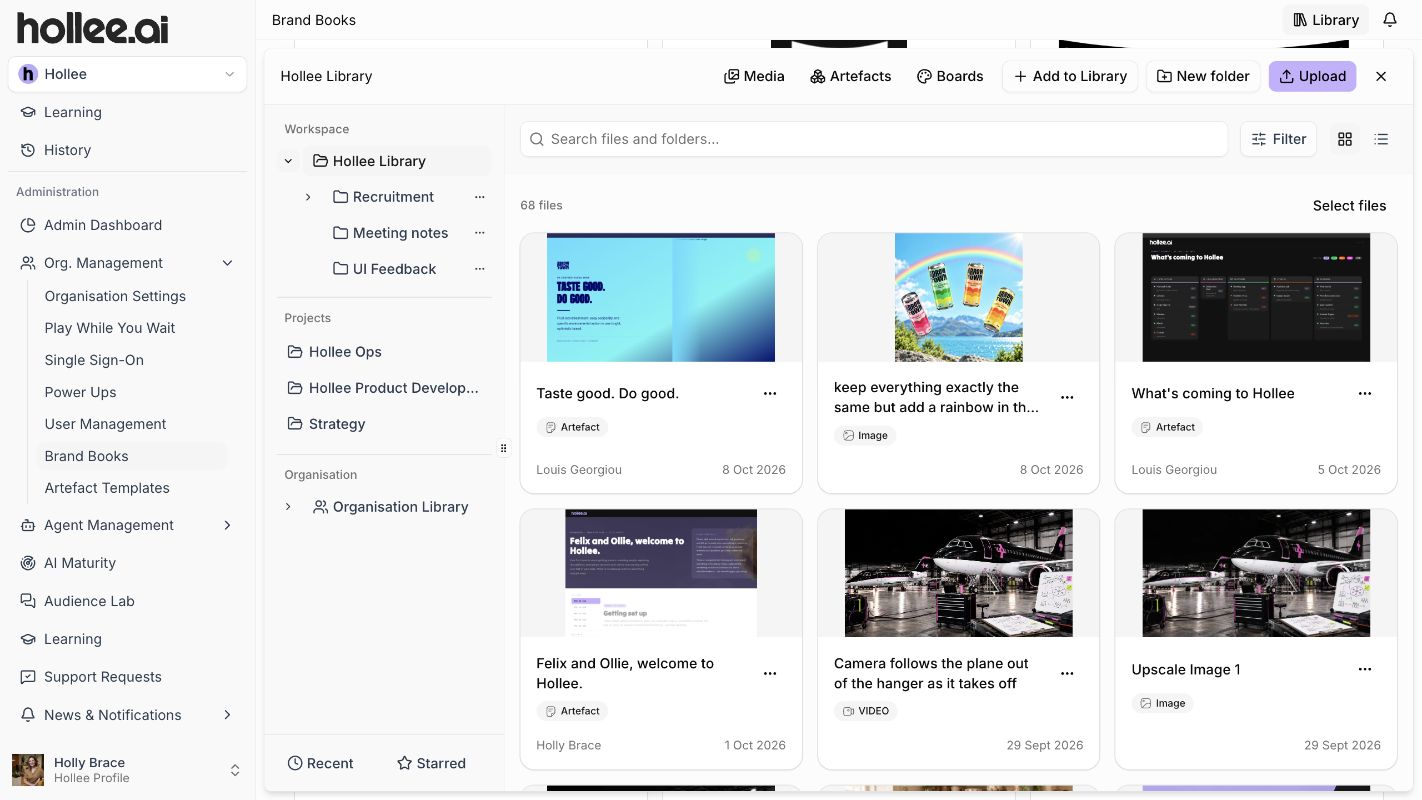Open the Hollee workspace dropdown
The width and height of the screenshot is (1422, 800).
click(x=127, y=74)
